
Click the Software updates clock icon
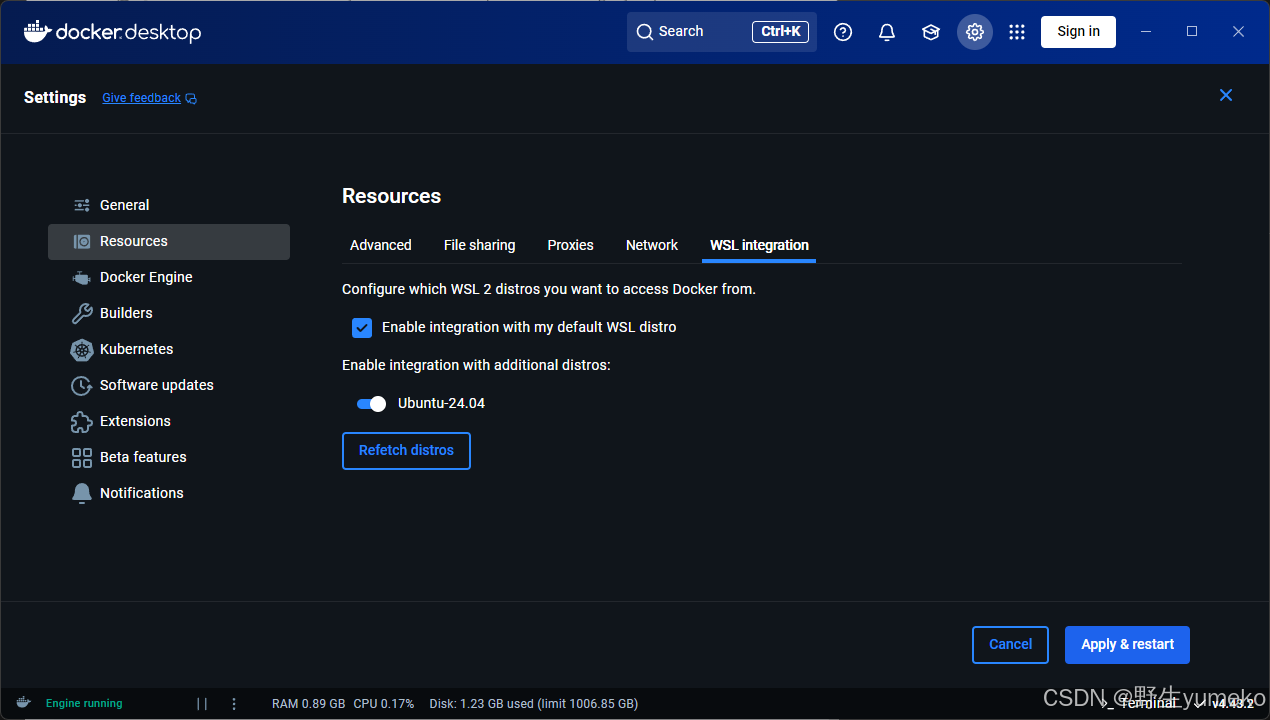[x=82, y=385]
